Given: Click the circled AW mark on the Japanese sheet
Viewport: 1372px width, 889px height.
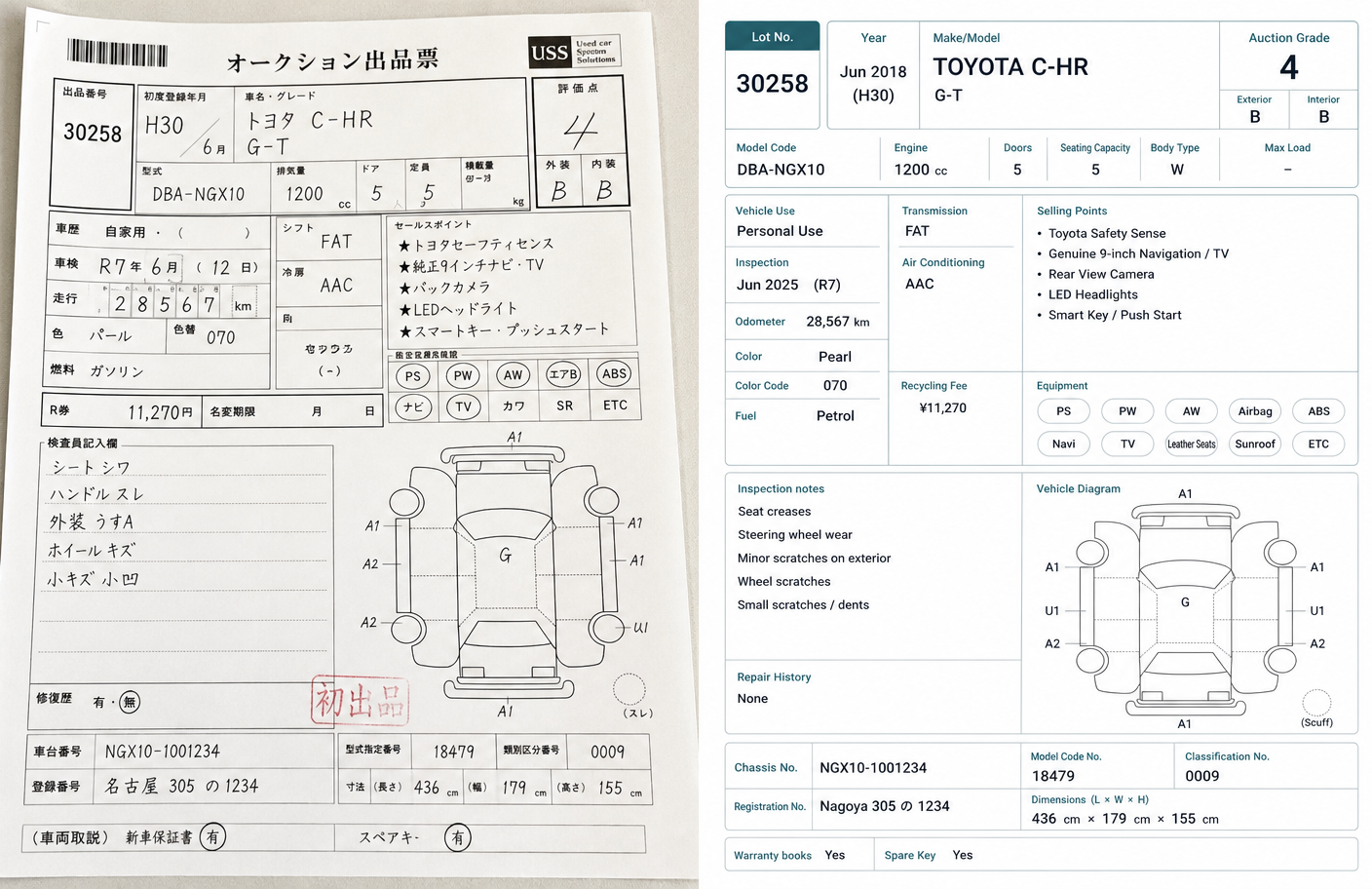Looking at the screenshot, I should 513,374.
